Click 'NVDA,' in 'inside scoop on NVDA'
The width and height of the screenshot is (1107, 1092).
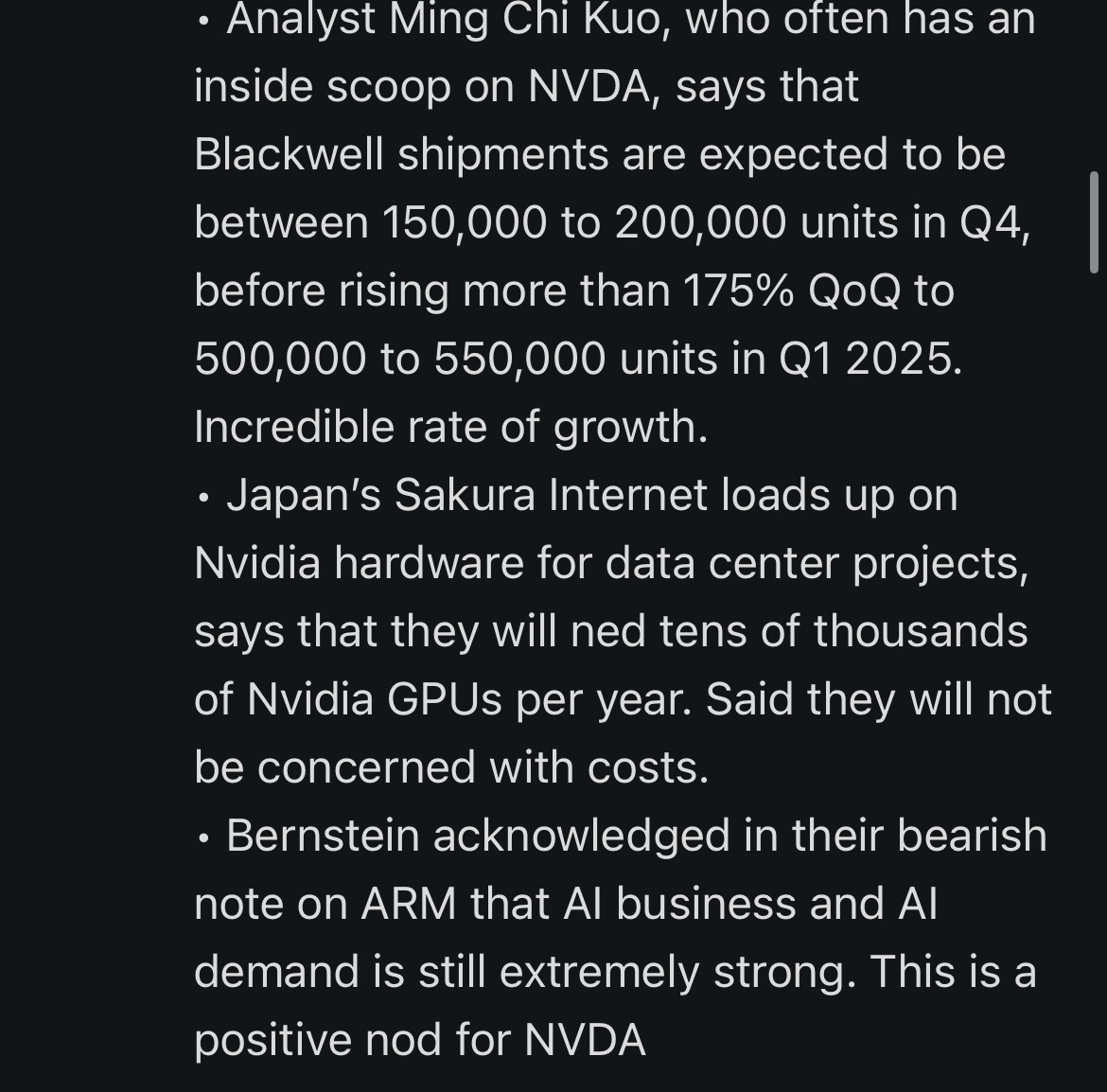coord(594,87)
